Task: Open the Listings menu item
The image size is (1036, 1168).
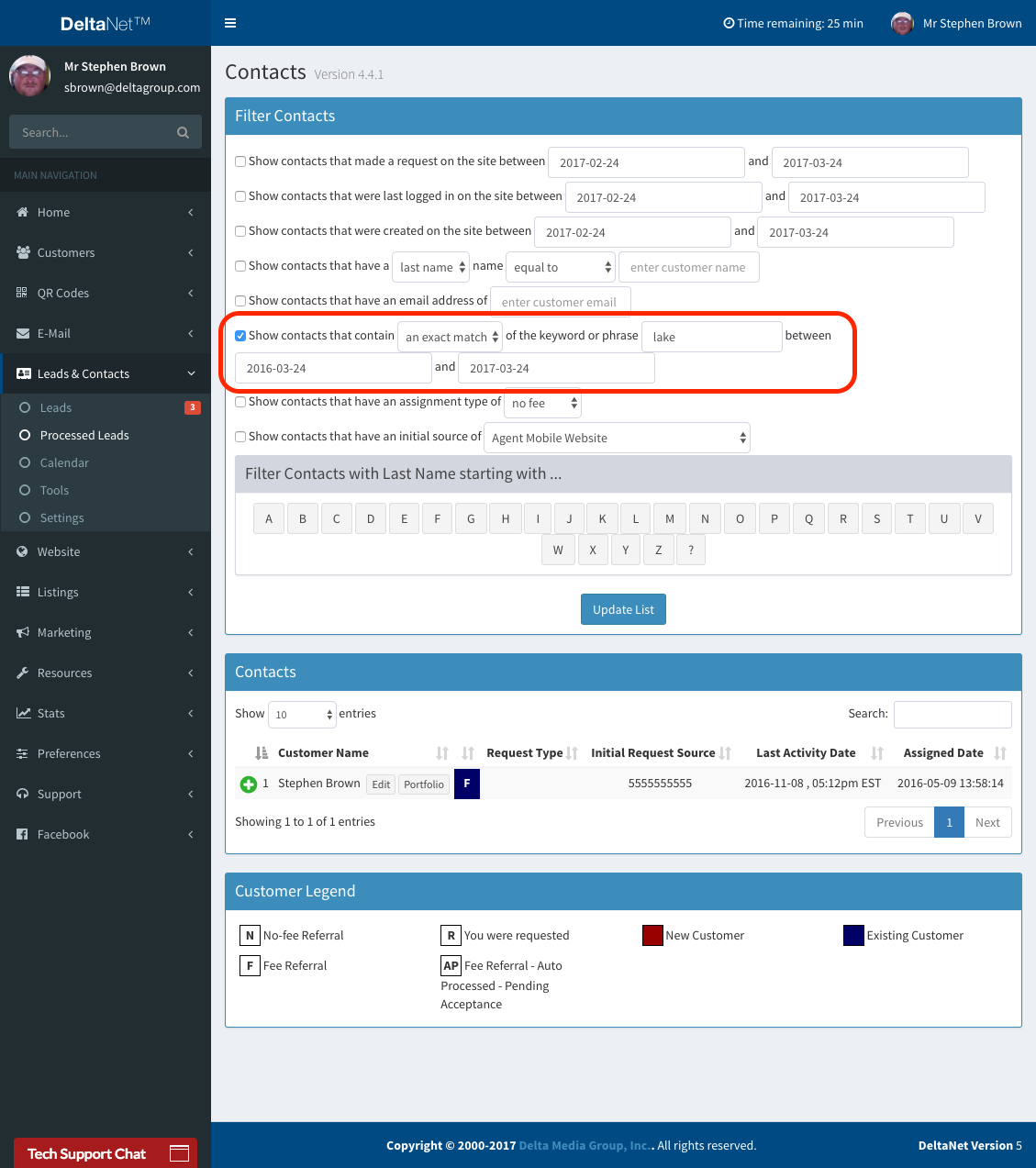Action: tap(106, 592)
